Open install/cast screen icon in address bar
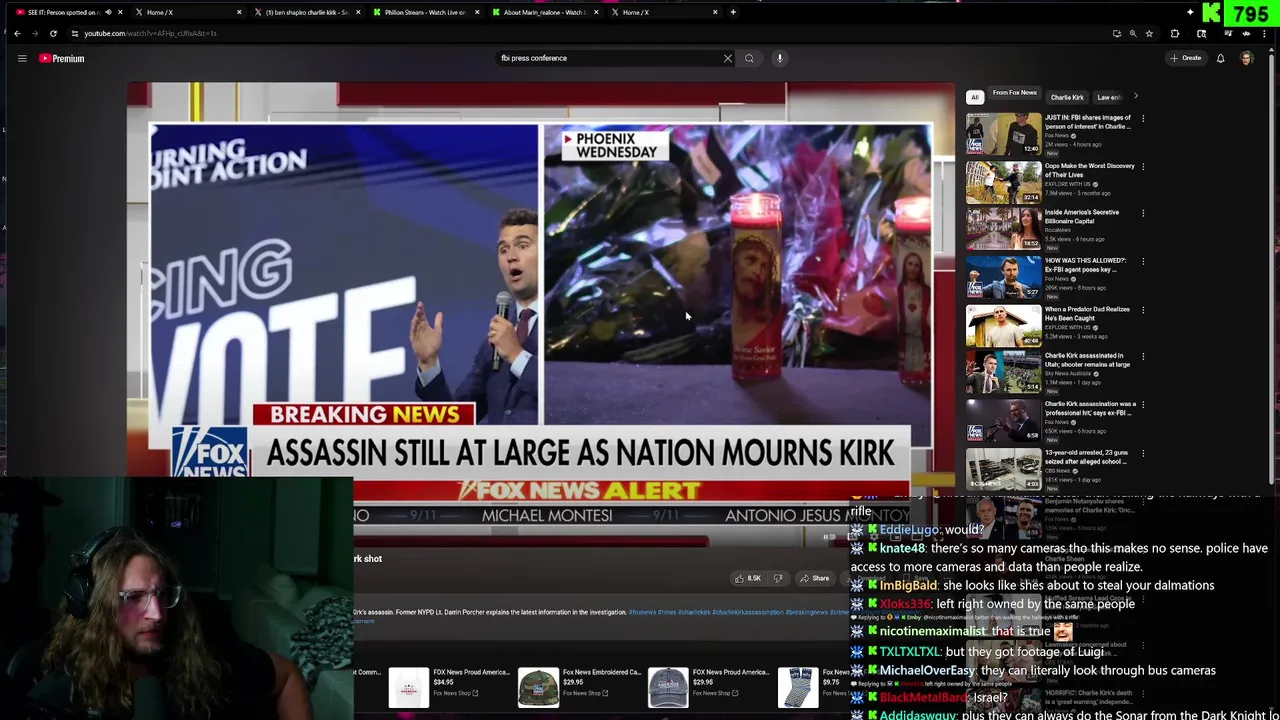Viewport: 1280px width, 720px height. click(1117, 33)
